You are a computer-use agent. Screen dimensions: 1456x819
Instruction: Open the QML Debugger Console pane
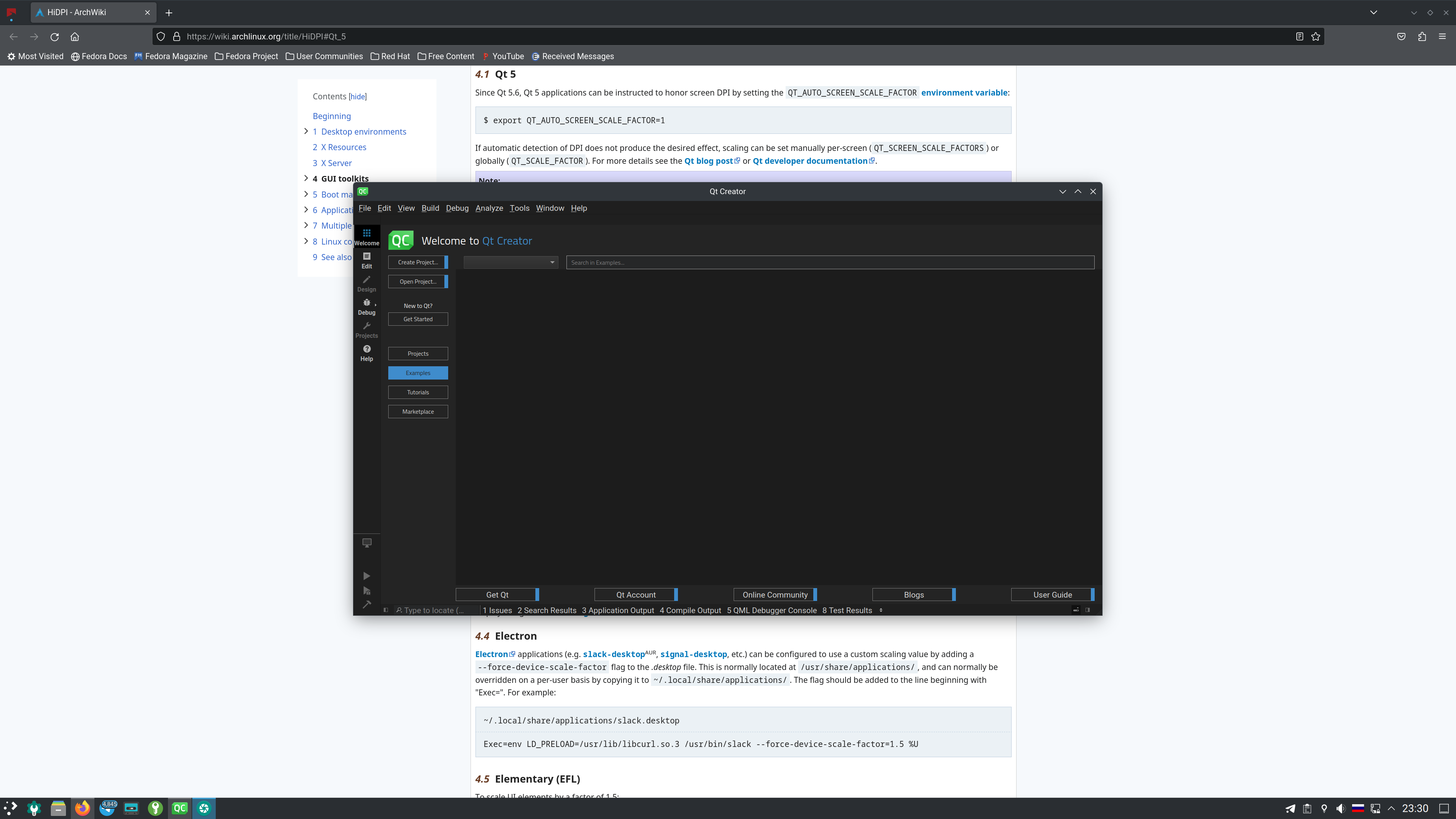coord(772,610)
